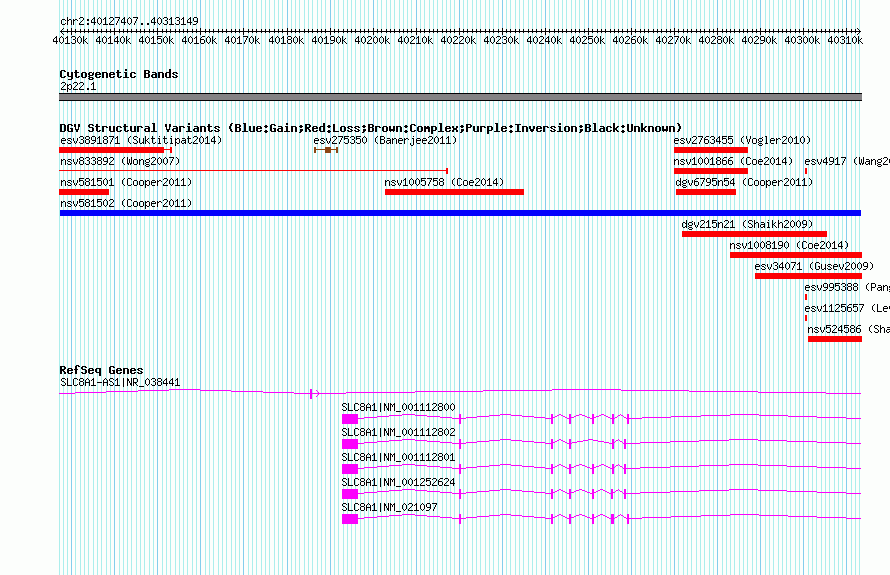This screenshot has width=890, height=575.
Task: Select the SLC8A1|NM_001252624 transcript label
Action: point(398,482)
